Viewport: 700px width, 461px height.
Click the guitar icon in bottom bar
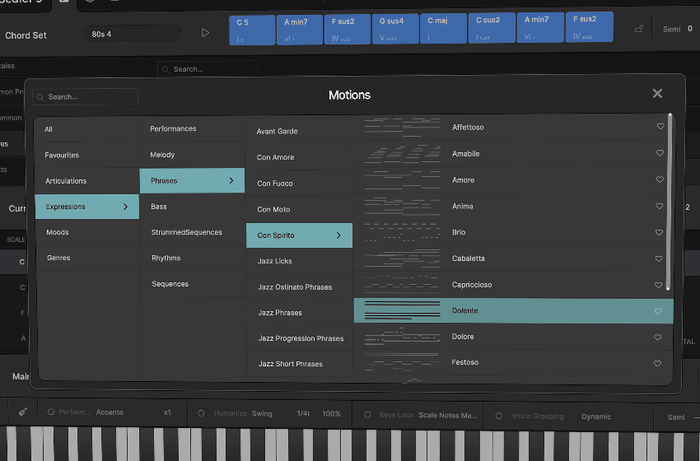coord(22,412)
